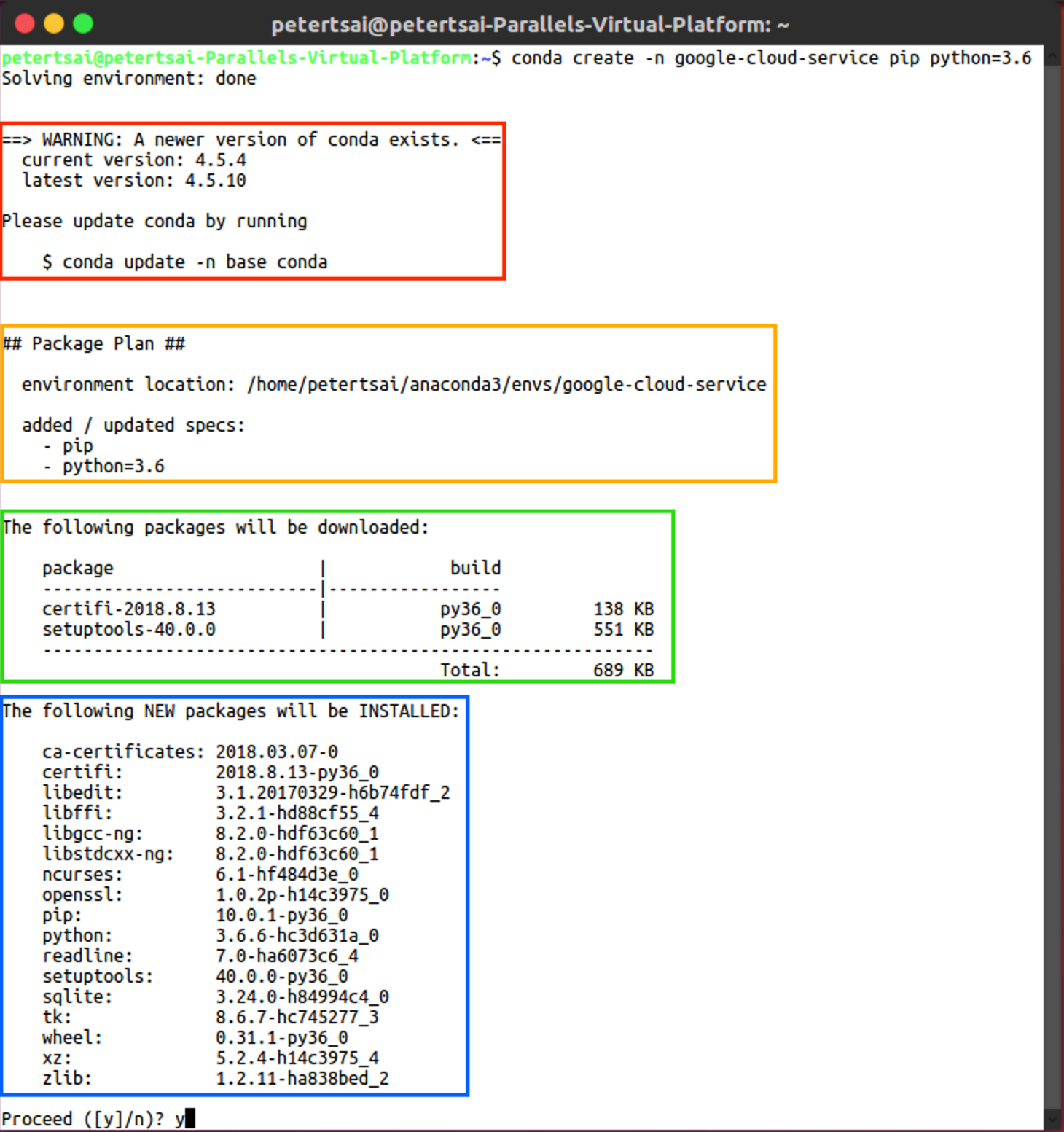
Task: Click the terminal window title text
Action: pyautogui.click(x=530, y=26)
